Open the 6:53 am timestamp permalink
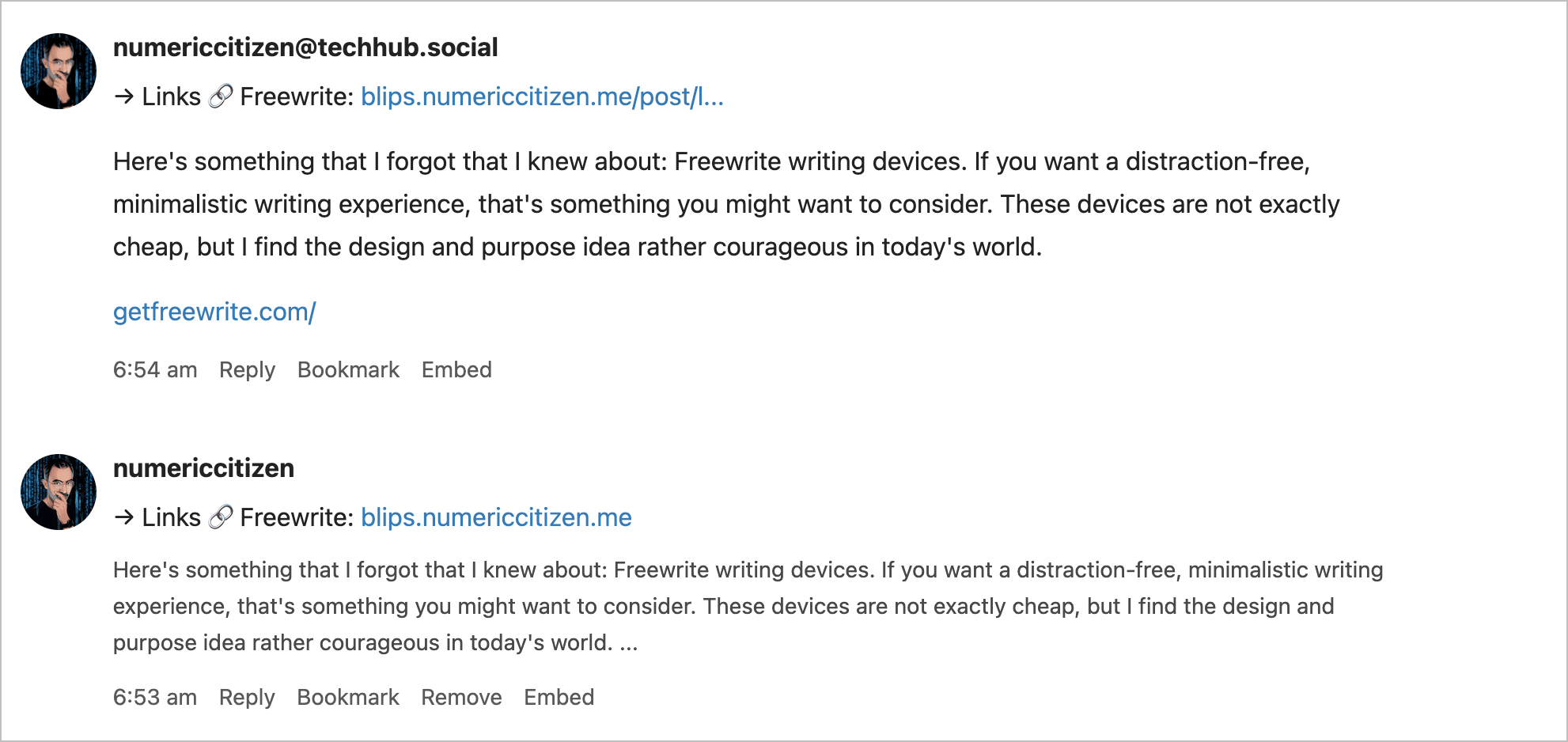The height and width of the screenshot is (742, 1568). click(x=155, y=697)
